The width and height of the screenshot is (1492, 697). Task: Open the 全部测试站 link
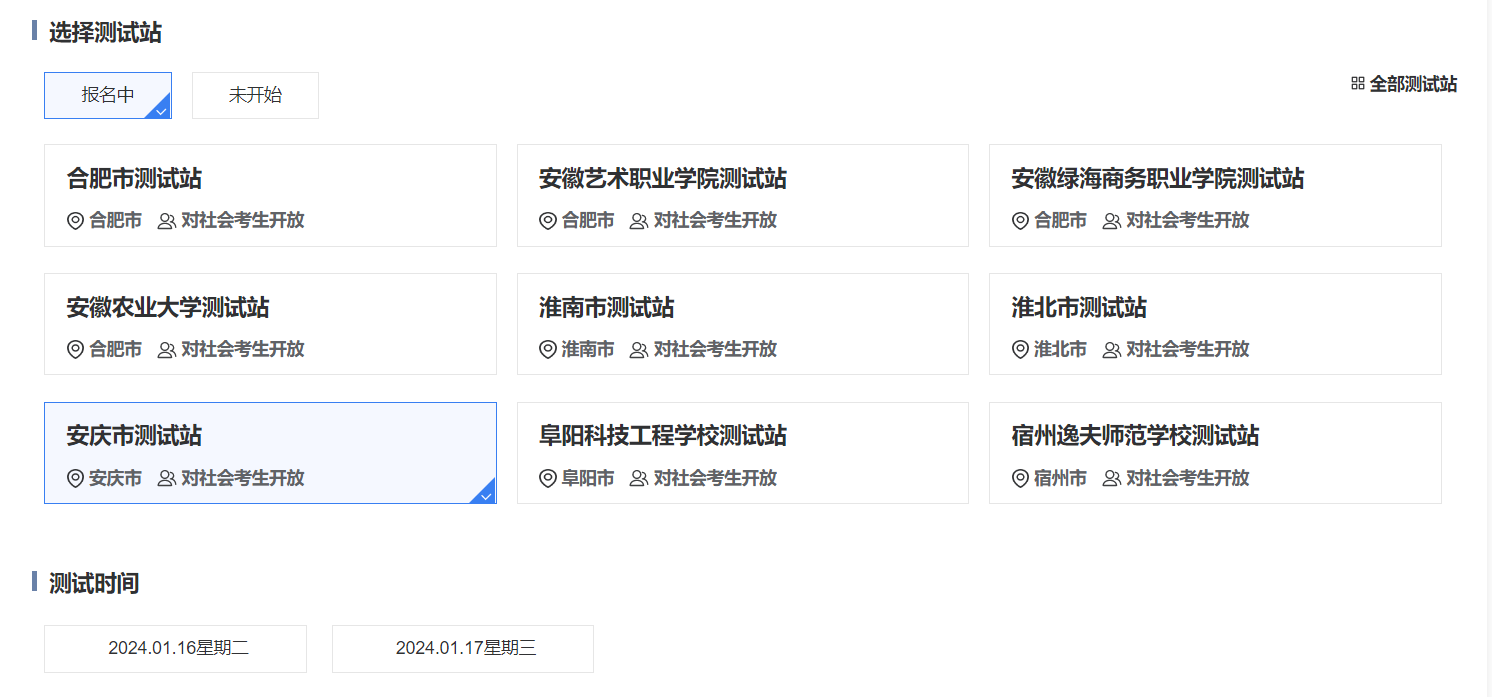(1412, 84)
